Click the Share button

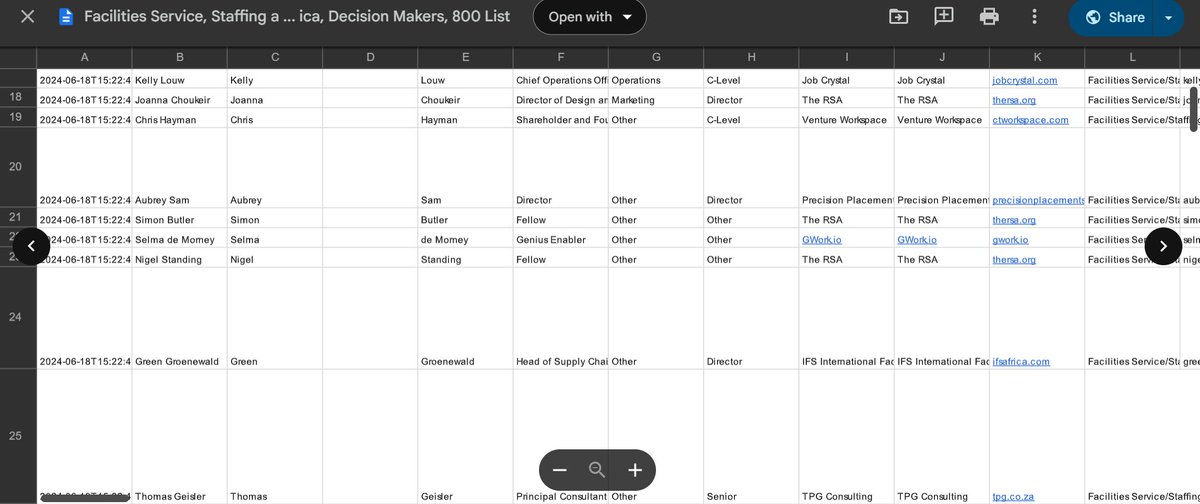point(1114,17)
